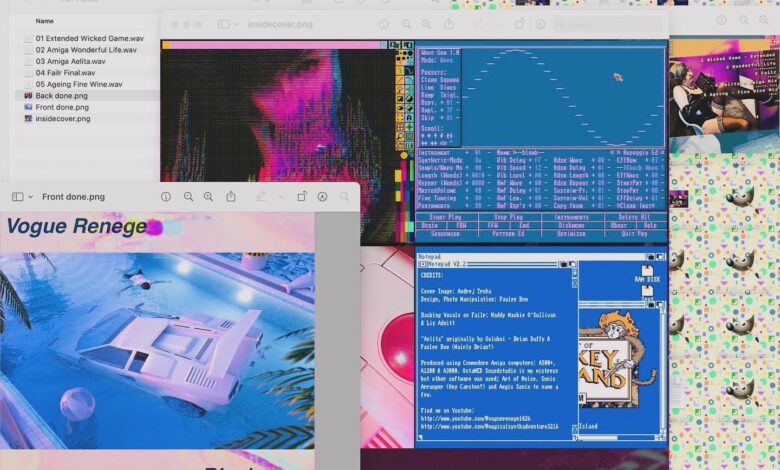The width and height of the screenshot is (780, 470).
Task: Show the inspector info in insidecover.png window
Action: point(384,24)
